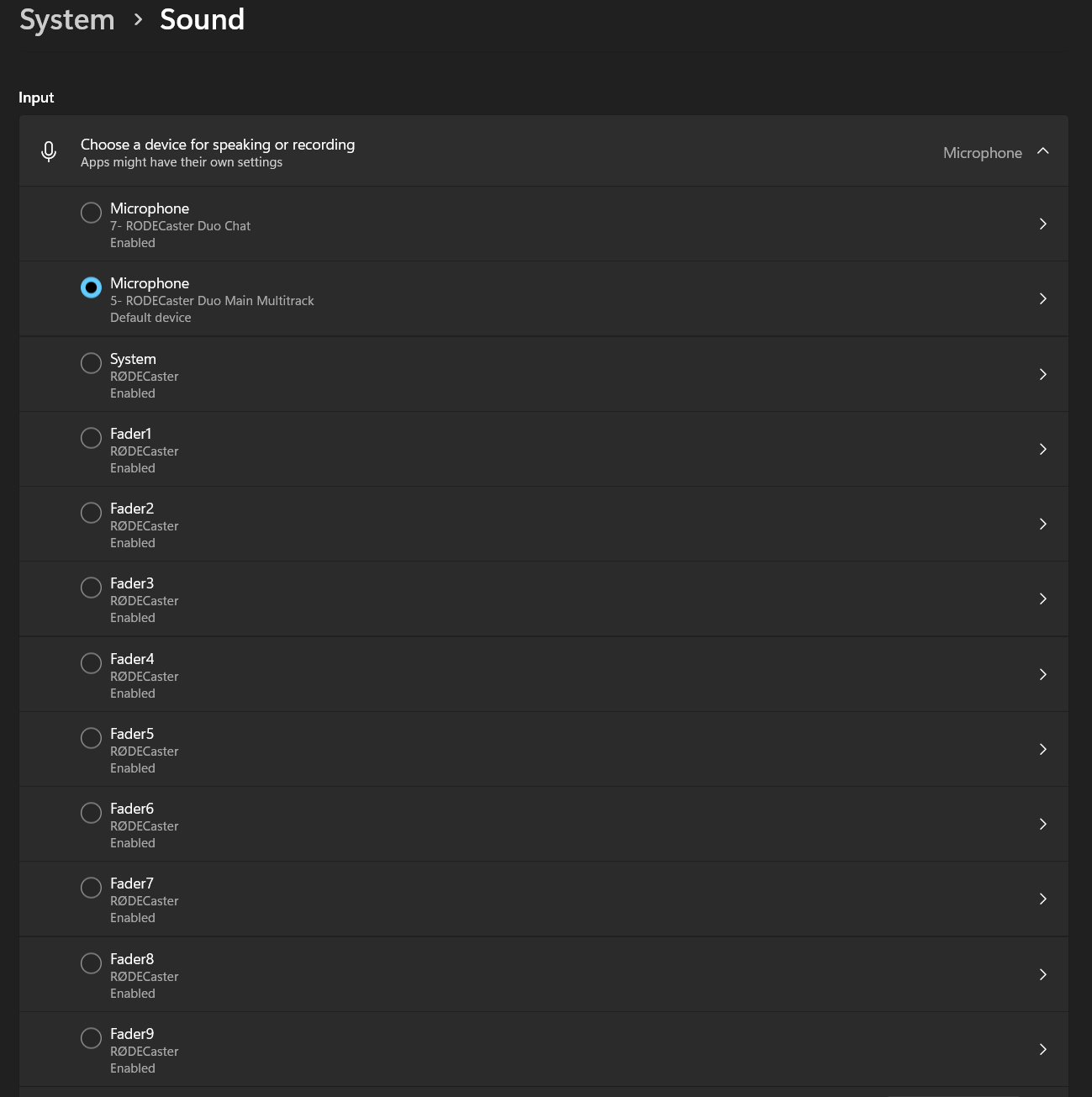The height and width of the screenshot is (1097, 1092).
Task: Open Fader7 properties chevron
Action: [1042, 899]
